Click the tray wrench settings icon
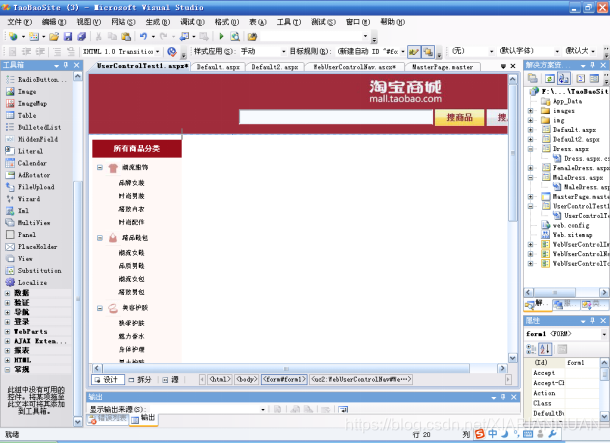This screenshot has height=443, width=610. pyautogui.click(x=552, y=434)
